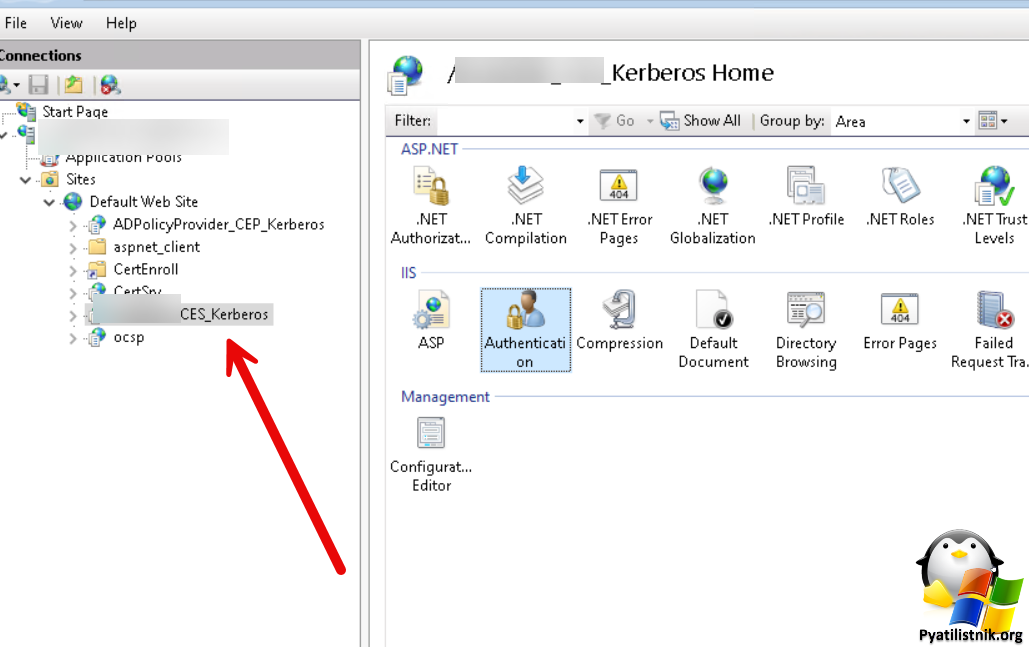
Task: Open .NET Roles feature
Action: (900, 197)
